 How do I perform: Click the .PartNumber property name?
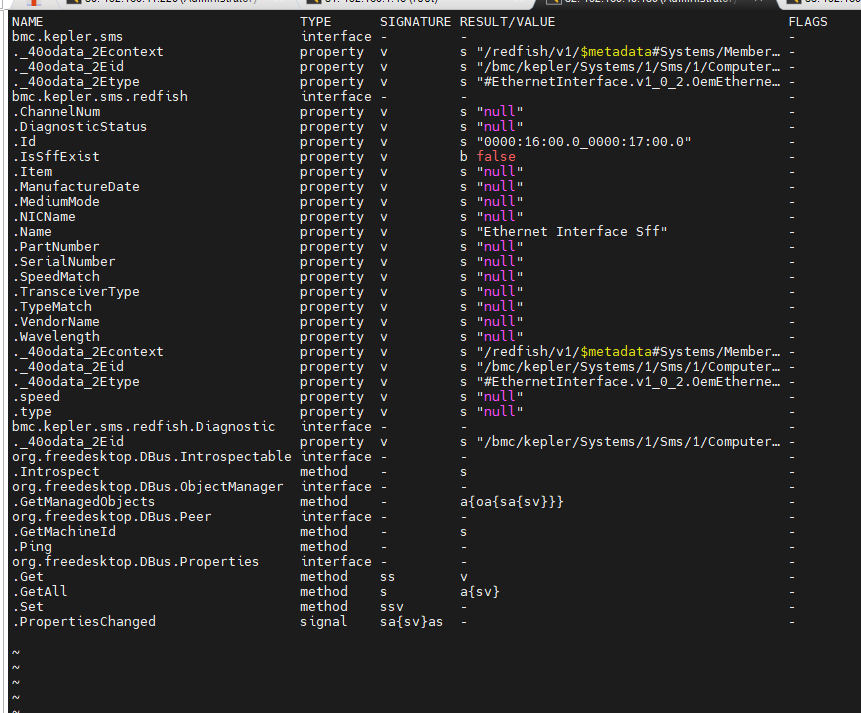(56, 247)
